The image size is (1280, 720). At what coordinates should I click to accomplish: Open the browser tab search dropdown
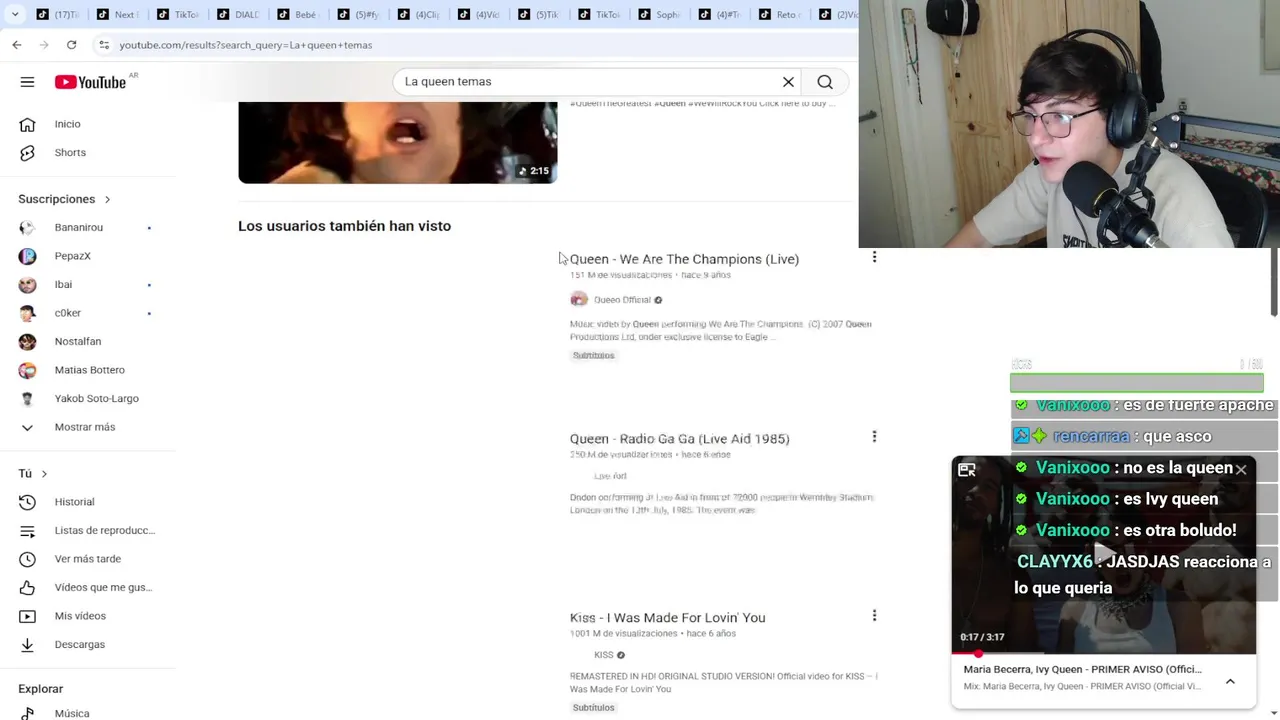pyautogui.click(x=14, y=14)
